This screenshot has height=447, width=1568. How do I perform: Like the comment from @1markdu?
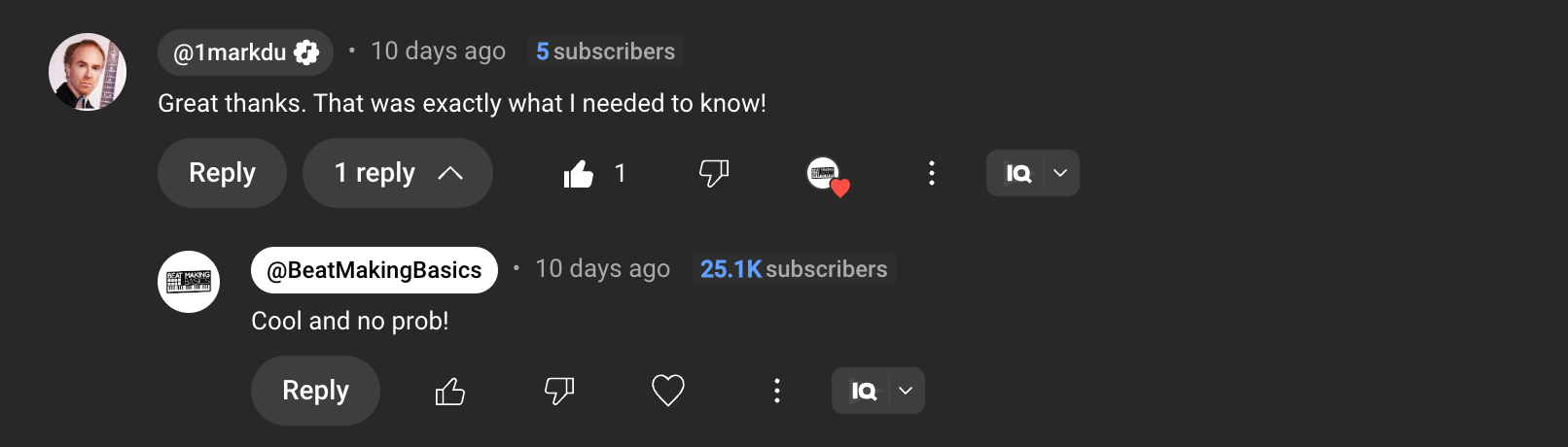(x=579, y=174)
